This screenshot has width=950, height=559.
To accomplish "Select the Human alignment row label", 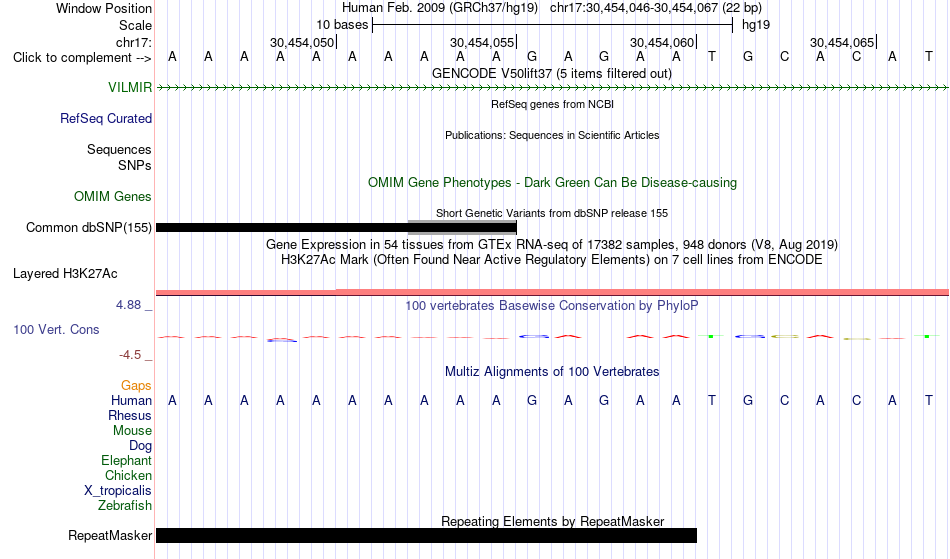I will (x=131, y=400).
